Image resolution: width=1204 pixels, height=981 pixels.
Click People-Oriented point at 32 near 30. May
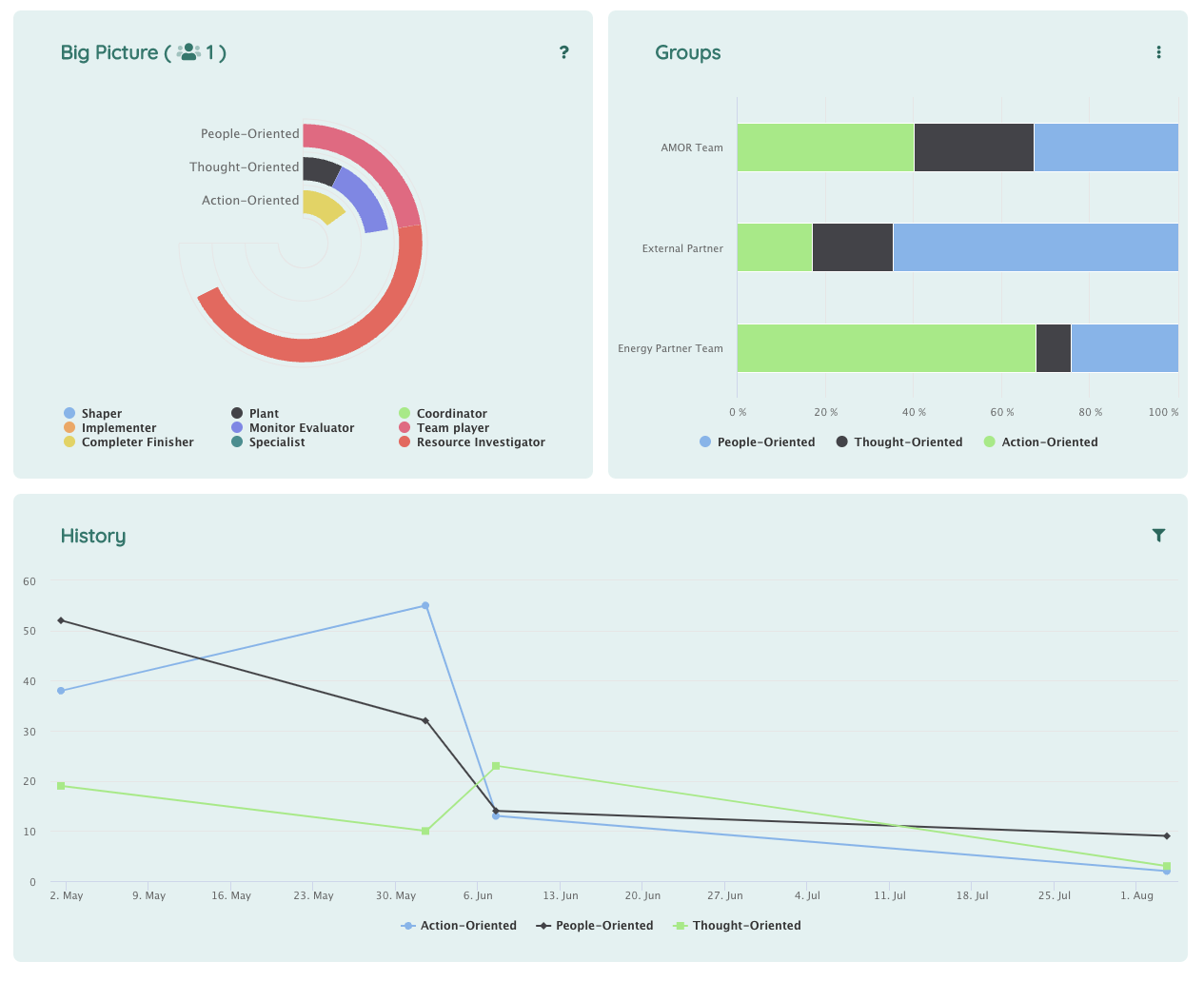(x=425, y=720)
